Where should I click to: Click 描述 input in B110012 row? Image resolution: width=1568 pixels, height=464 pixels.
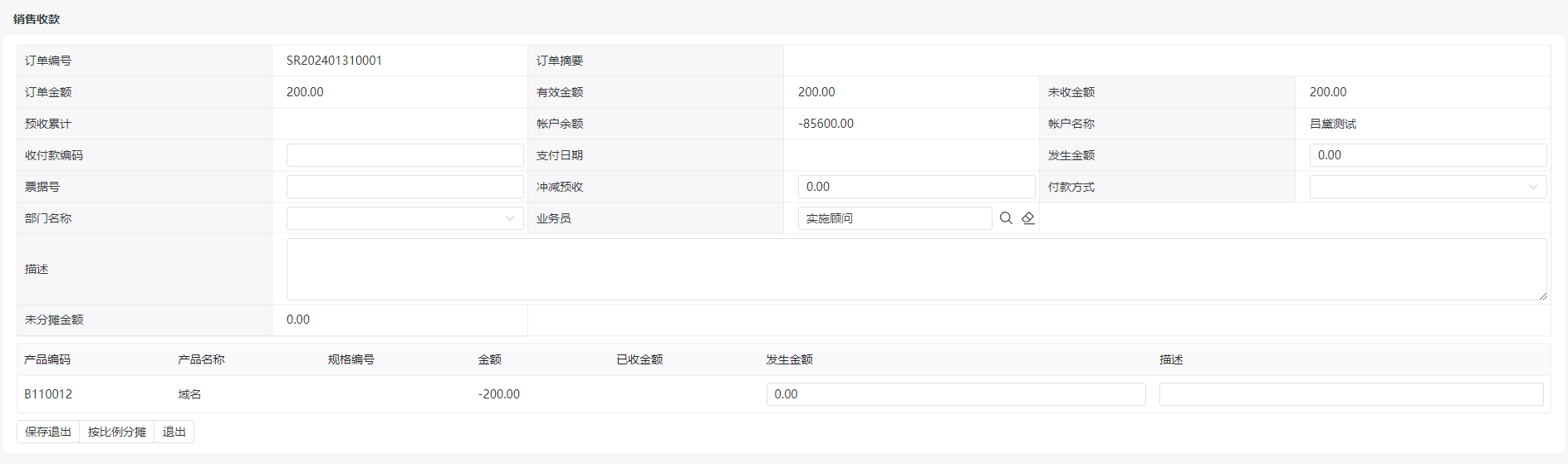point(1351,394)
